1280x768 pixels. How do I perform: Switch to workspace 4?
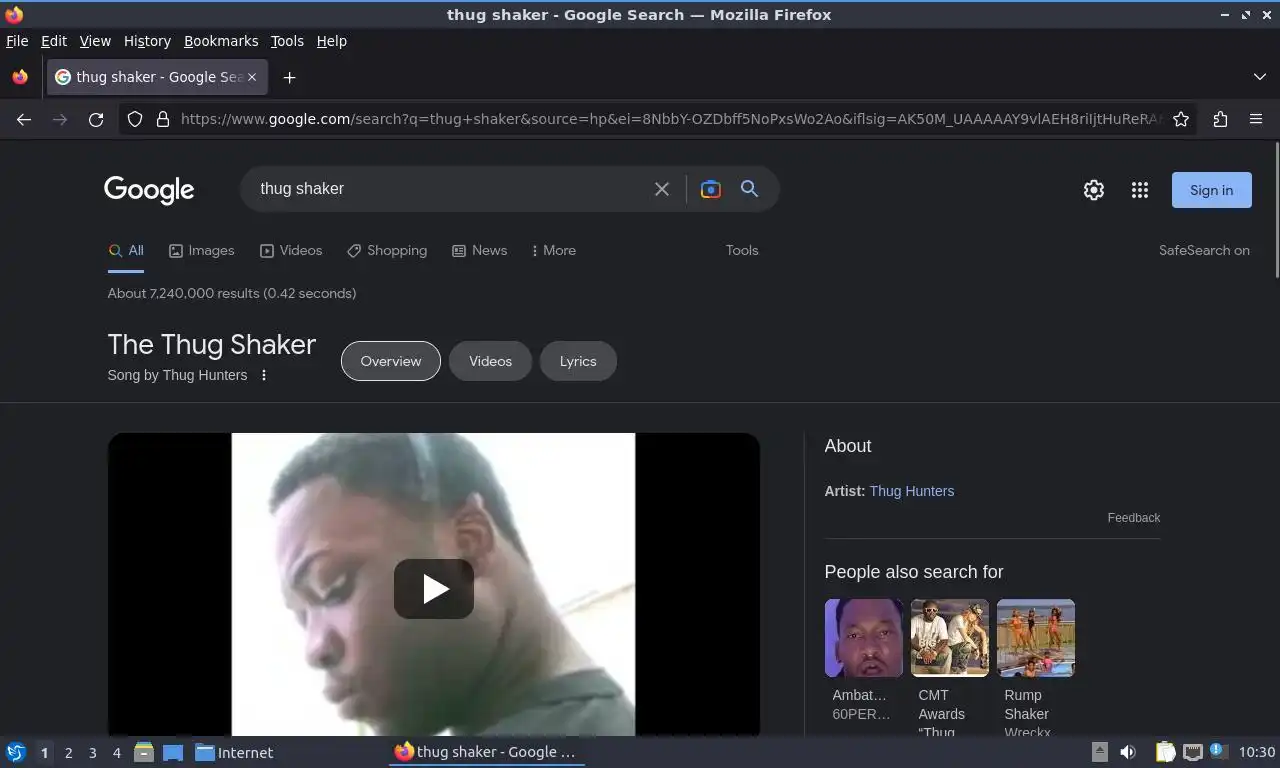[x=116, y=753]
